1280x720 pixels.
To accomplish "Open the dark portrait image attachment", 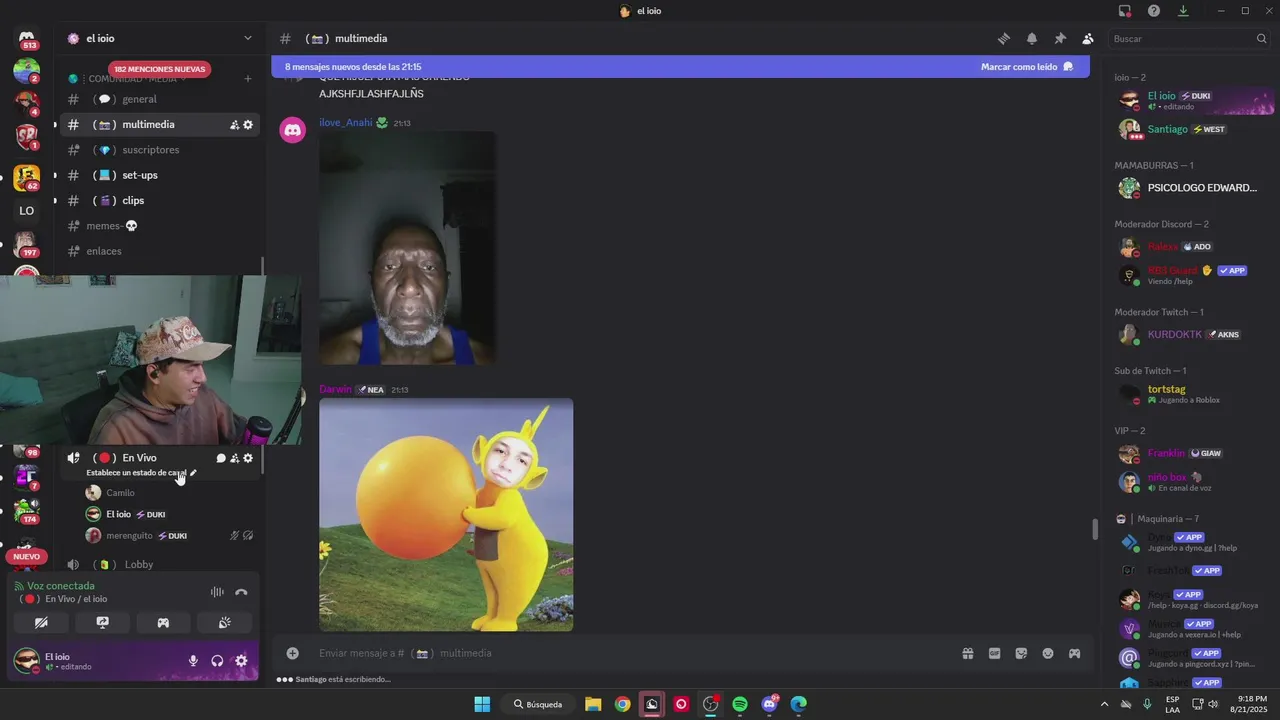I will (407, 248).
